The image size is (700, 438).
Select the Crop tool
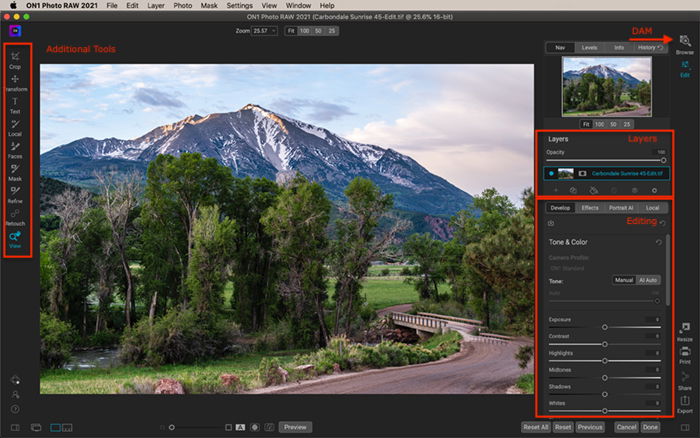pos(15,60)
